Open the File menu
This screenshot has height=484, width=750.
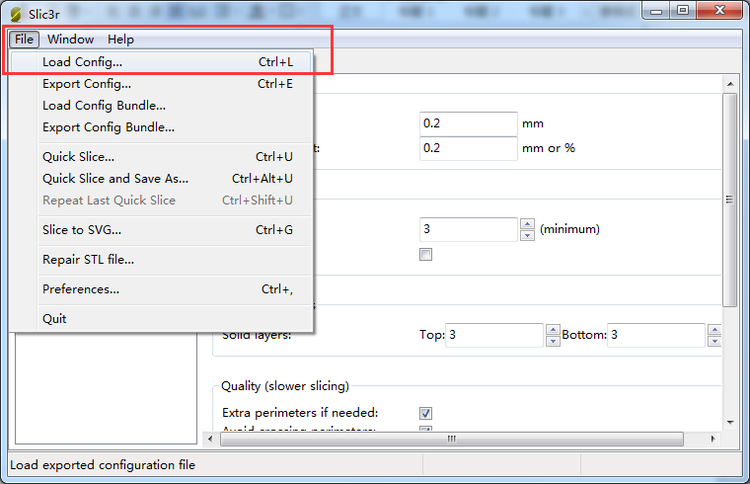tap(24, 39)
